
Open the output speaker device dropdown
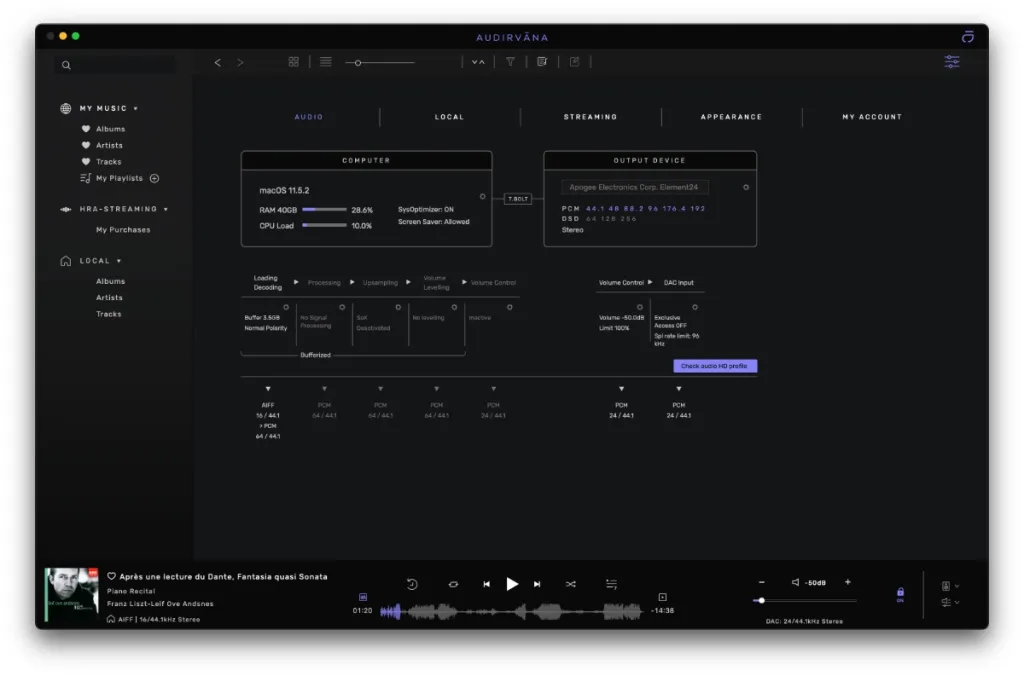(950, 586)
